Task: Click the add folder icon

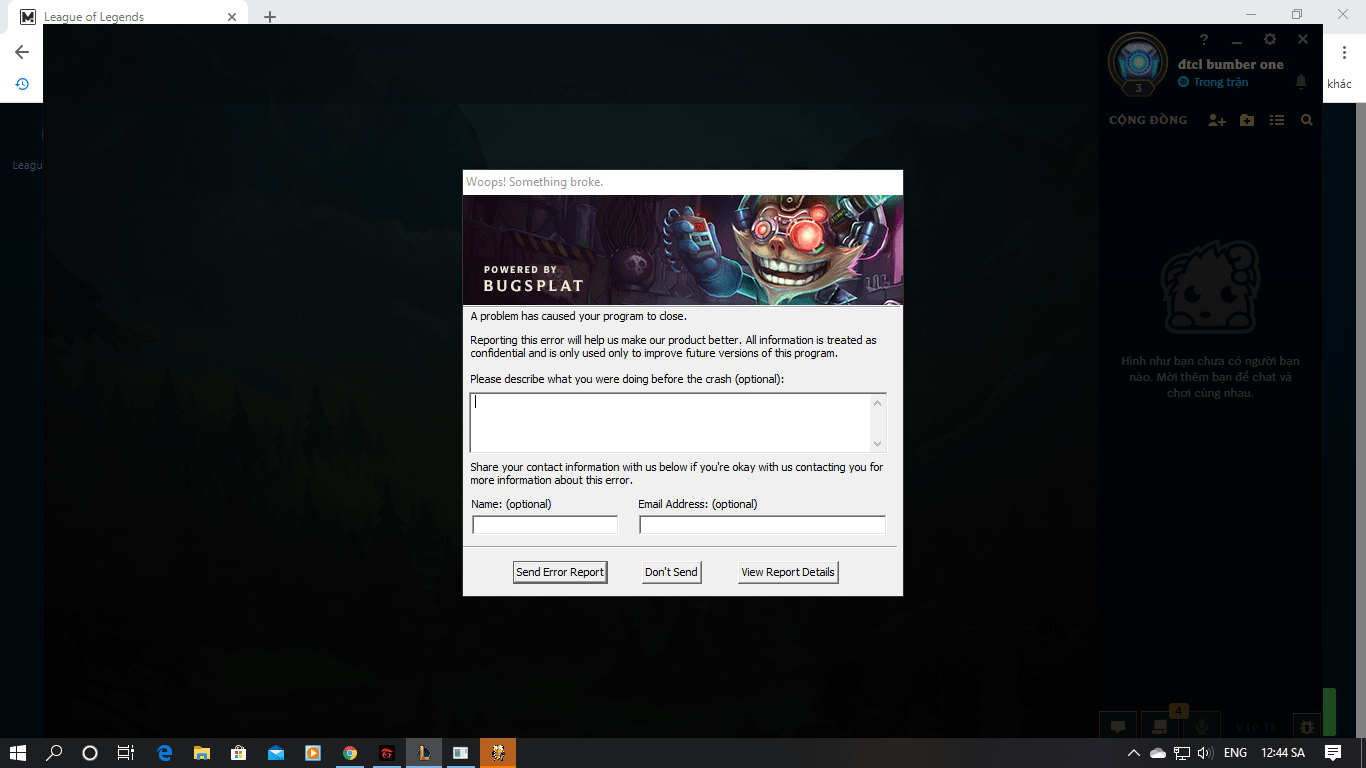Action: click(1247, 120)
